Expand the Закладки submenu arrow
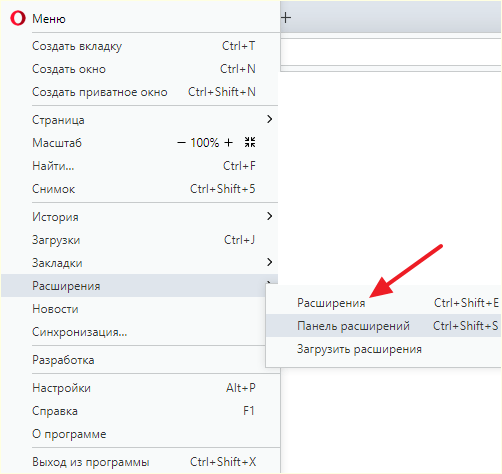502x474 pixels. coord(269,262)
